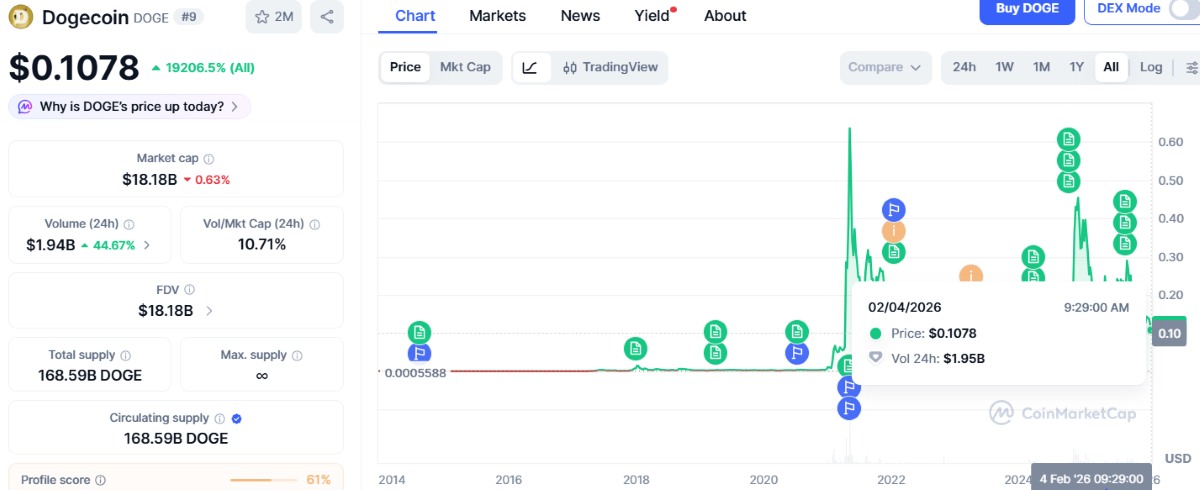Click the FDV info icon

point(189,291)
